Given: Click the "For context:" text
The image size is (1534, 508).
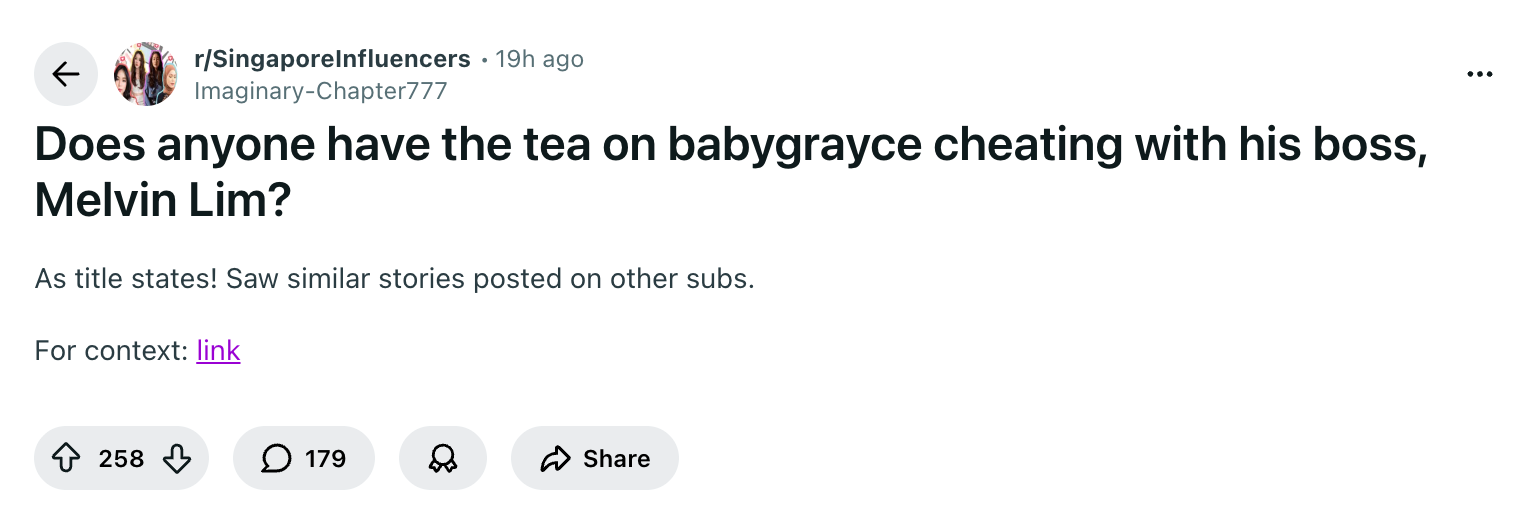Looking at the screenshot, I should click(111, 350).
